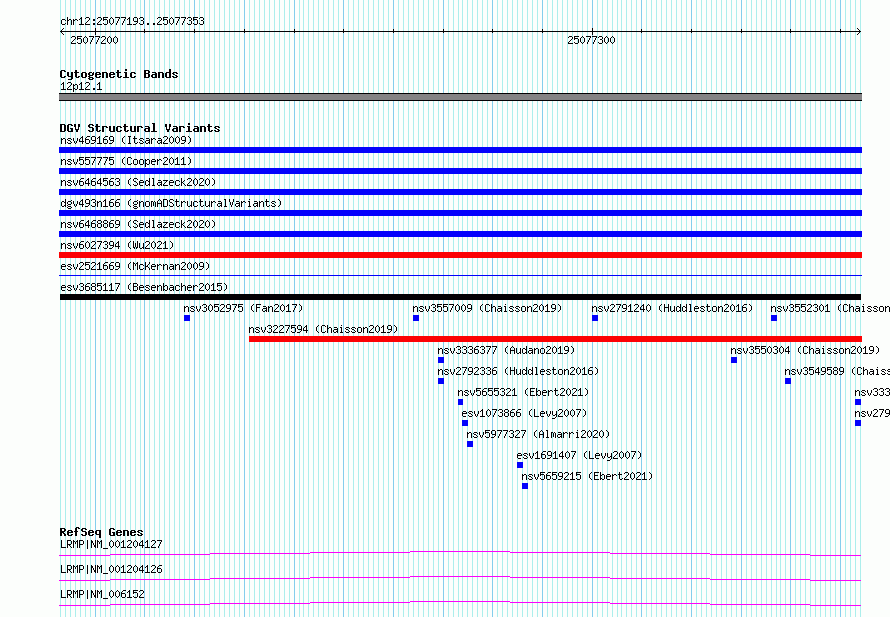Click the LRMP|NM_006152 gene label
The width and height of the screenshot is (890, 617).
pos(102,594)
